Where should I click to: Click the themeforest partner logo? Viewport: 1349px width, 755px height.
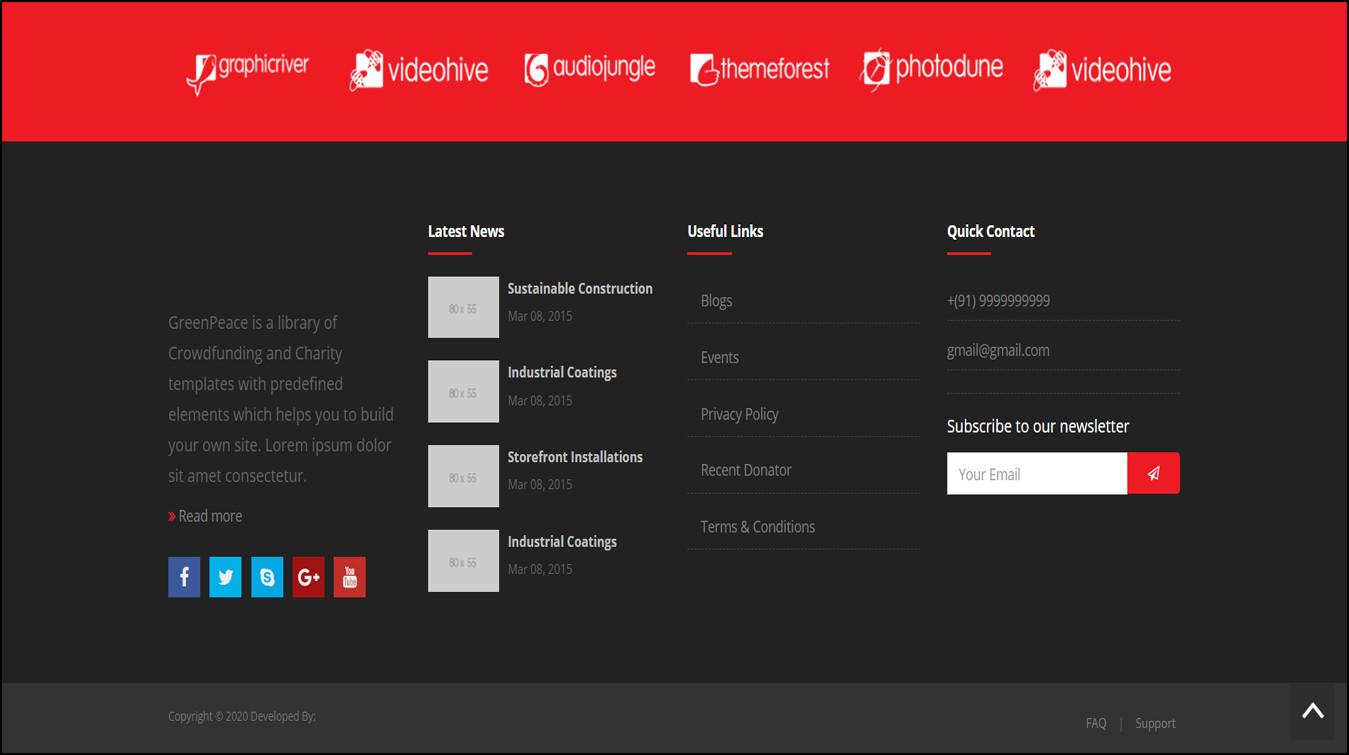(760, 70)
